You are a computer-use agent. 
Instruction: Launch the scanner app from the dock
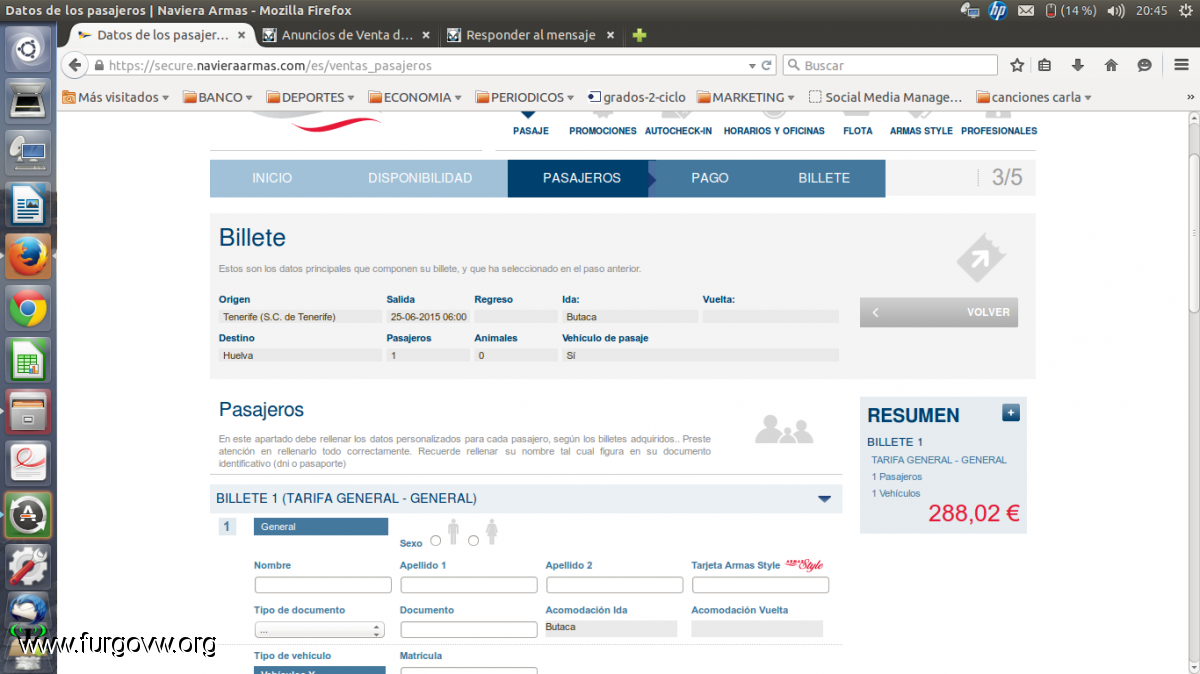pos(28,101)
